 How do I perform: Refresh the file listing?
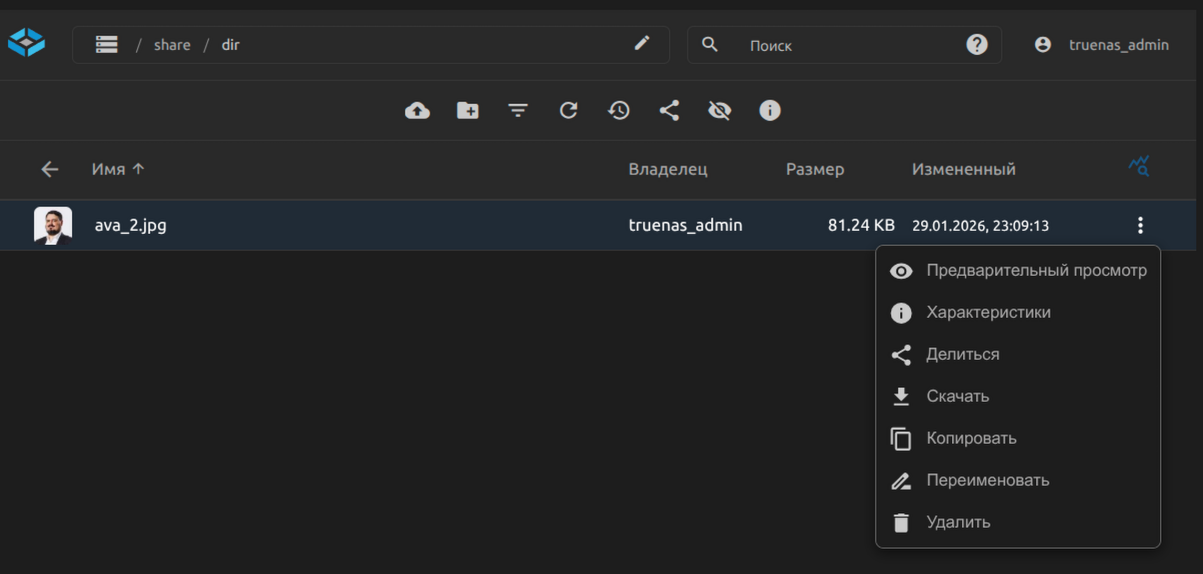[x=568, y=111]
